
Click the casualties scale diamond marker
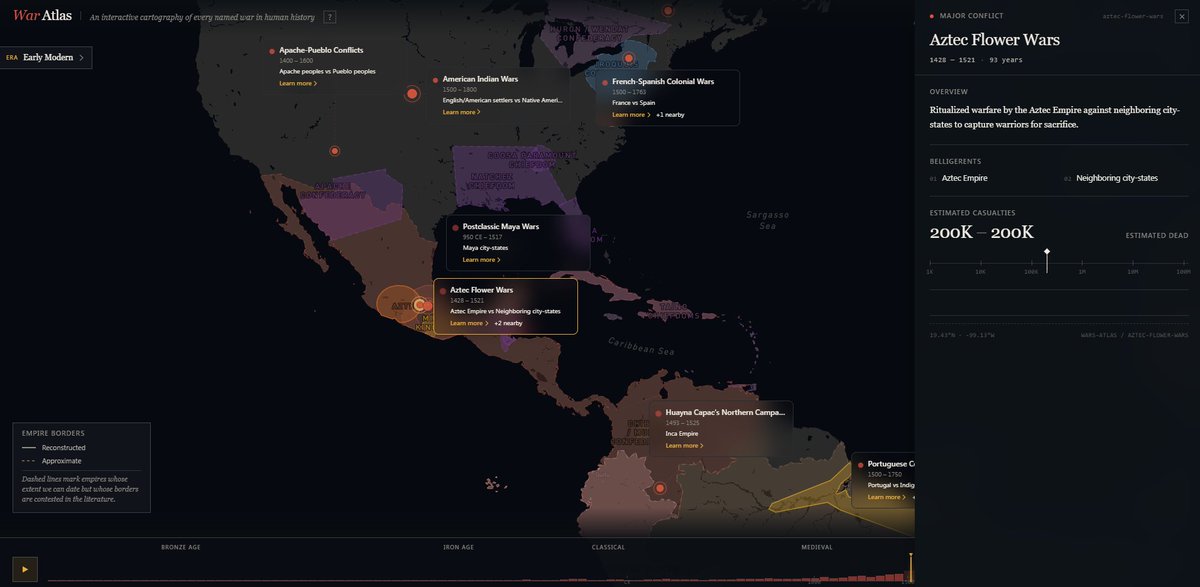(1047, 252)
